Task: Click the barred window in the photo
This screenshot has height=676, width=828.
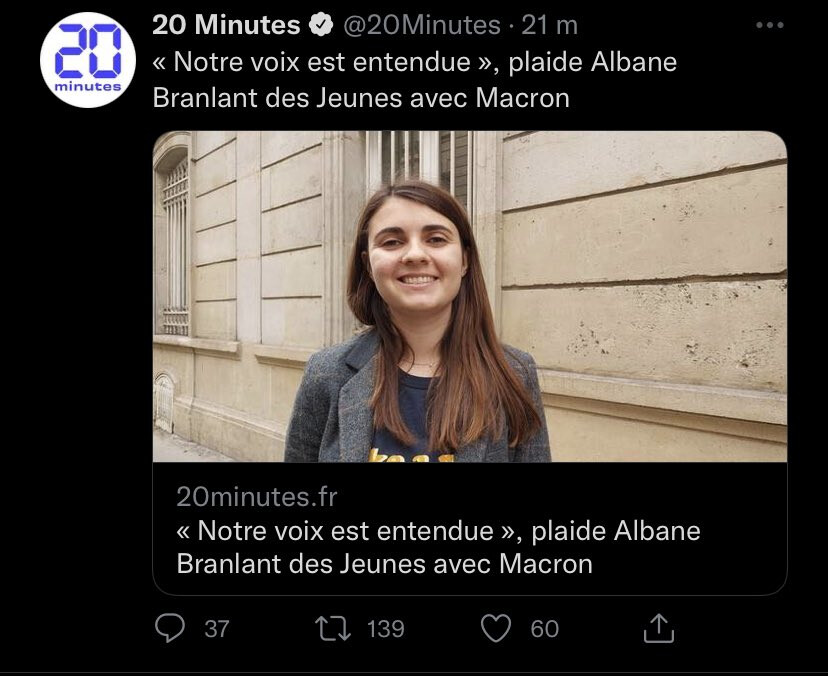Action: (175, 245)
